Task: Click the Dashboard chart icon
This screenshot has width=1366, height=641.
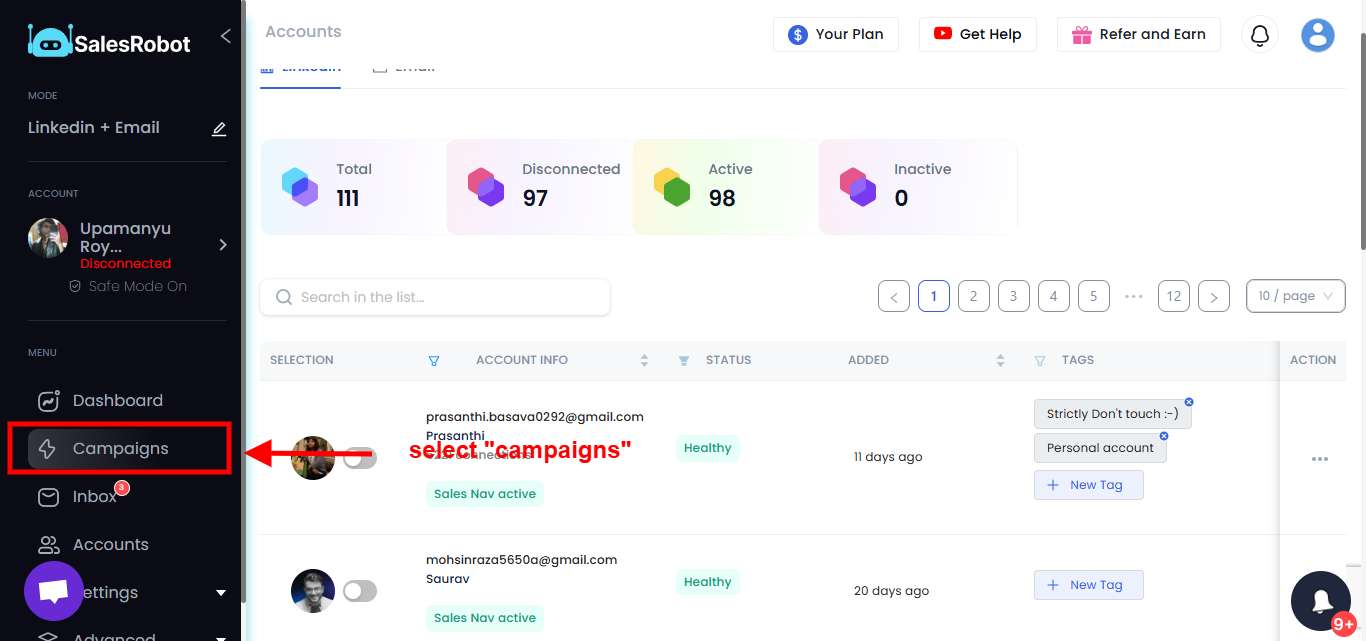Action: 48,401
